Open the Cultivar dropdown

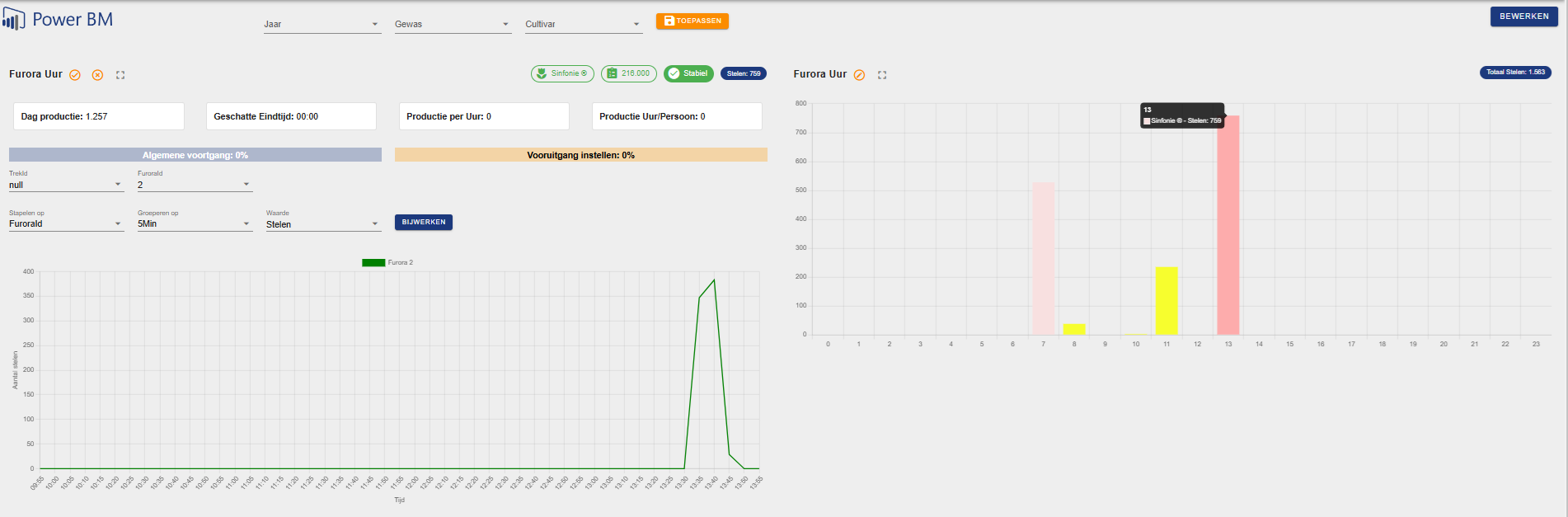tap(583, 25)
